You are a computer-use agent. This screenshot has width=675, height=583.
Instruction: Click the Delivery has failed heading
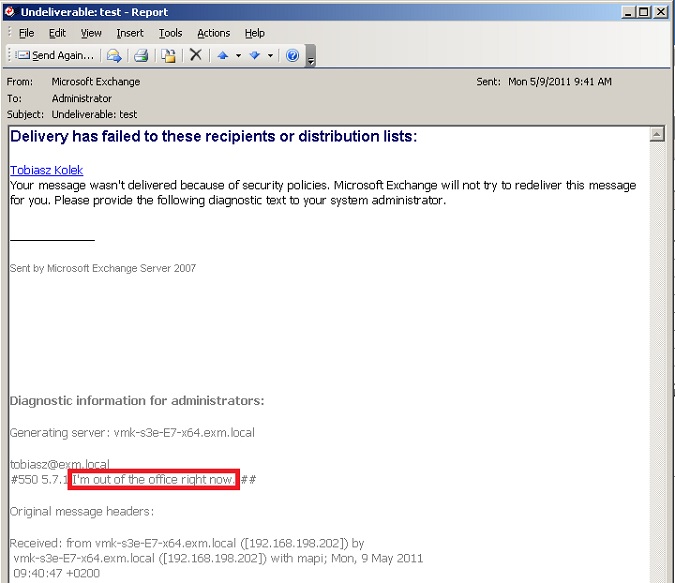[x=214, y=136]
